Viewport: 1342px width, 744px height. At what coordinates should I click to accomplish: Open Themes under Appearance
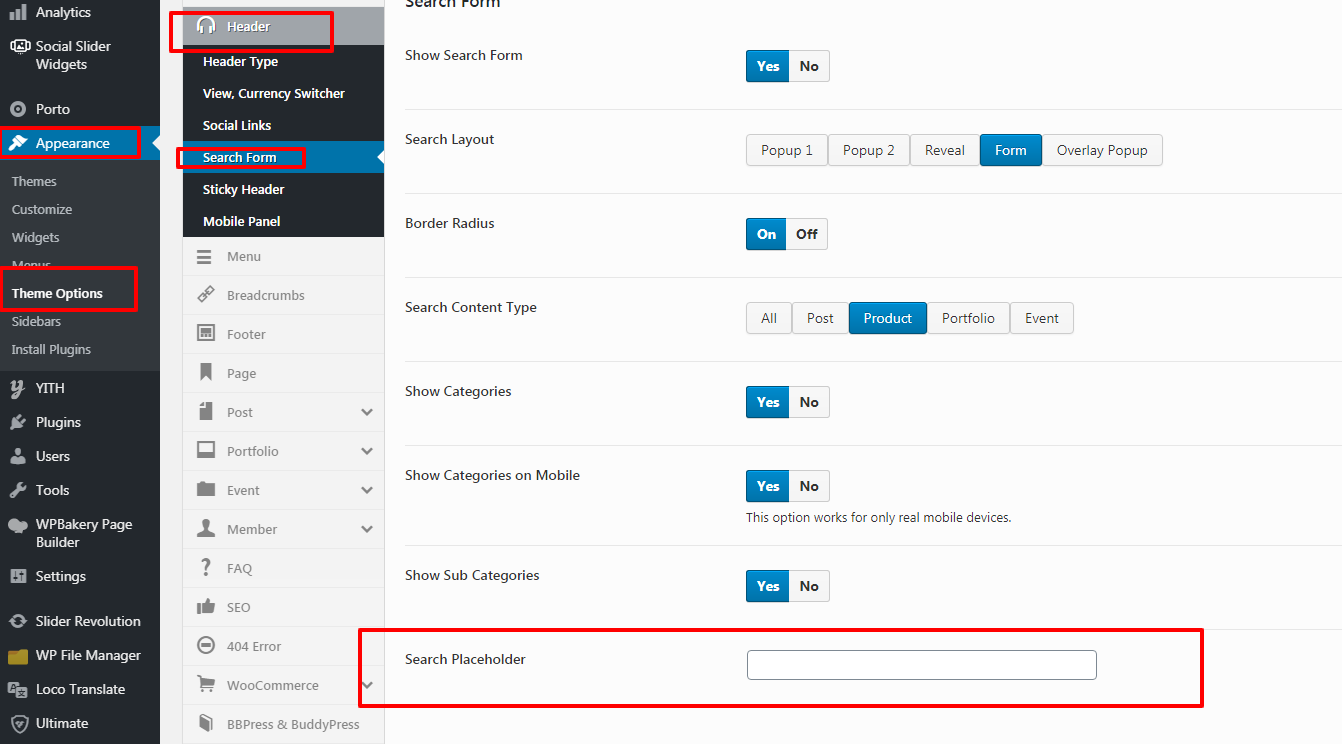pos(34,181)
